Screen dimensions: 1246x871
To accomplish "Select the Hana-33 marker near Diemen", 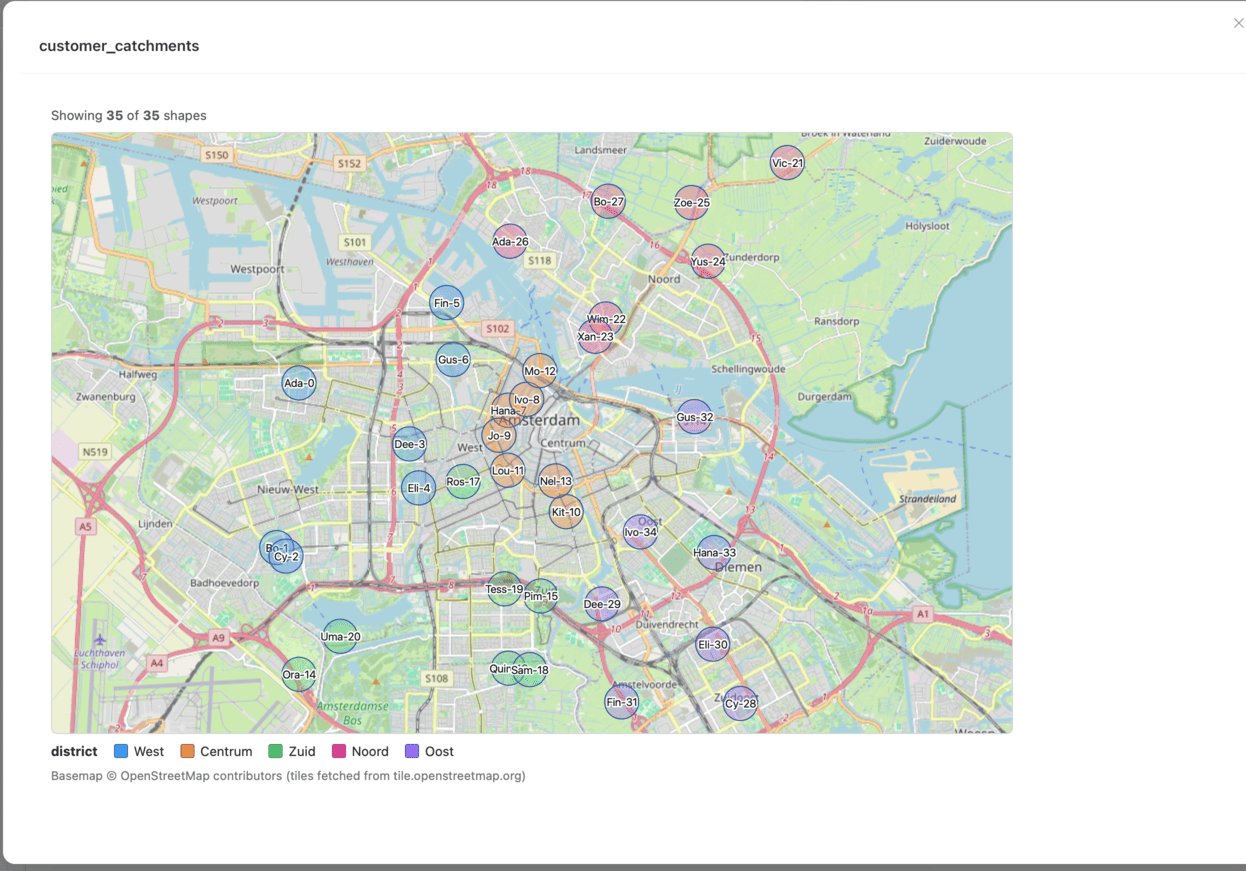I will pos(714,553).
